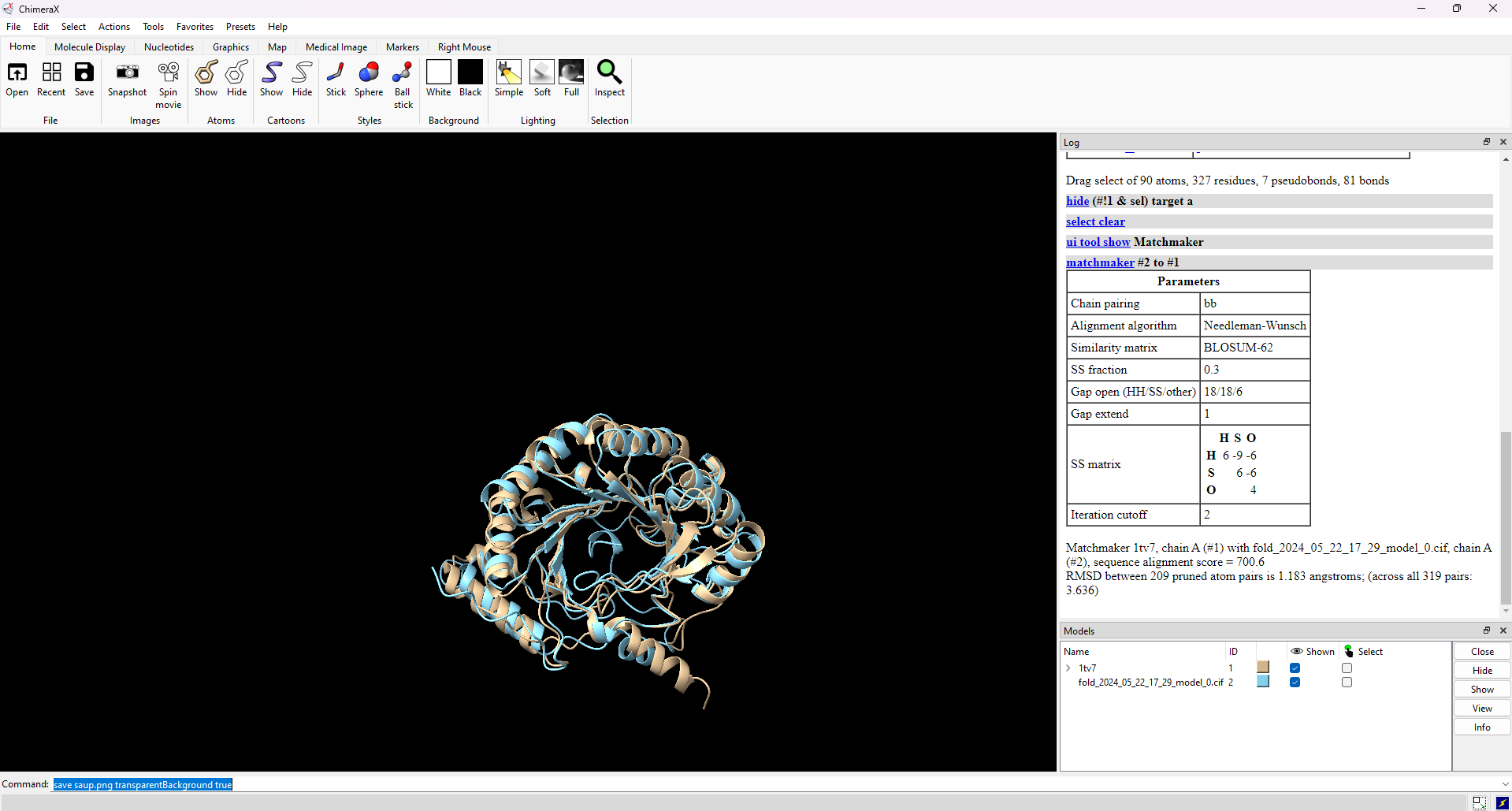Viewport: 1512px width, 811px height.
Task: Undock the Models panel
Action: coord(1487,631)
